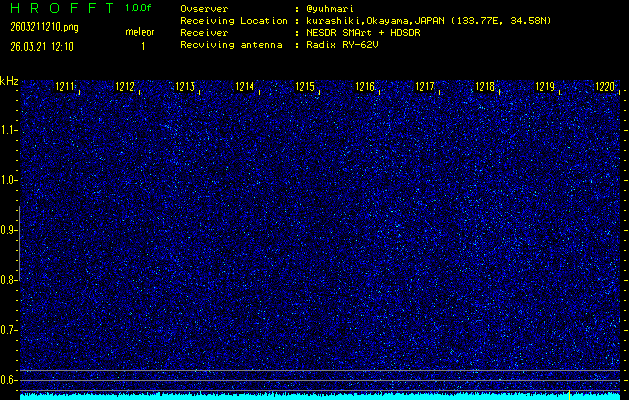Click the 1216 time axis label
The width and height of the screenshot is (629, 400).
365,86
